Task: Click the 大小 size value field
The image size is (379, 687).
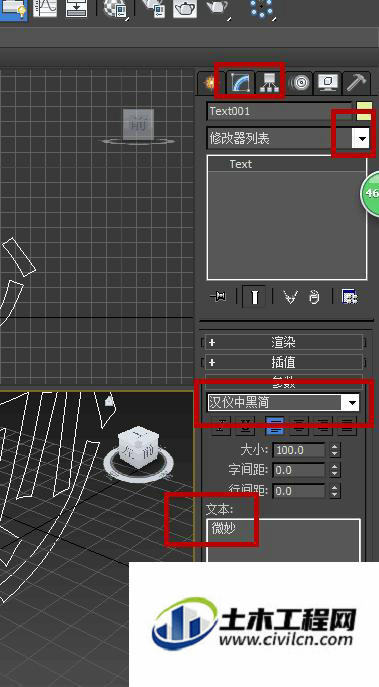Action: pos(299,450)
